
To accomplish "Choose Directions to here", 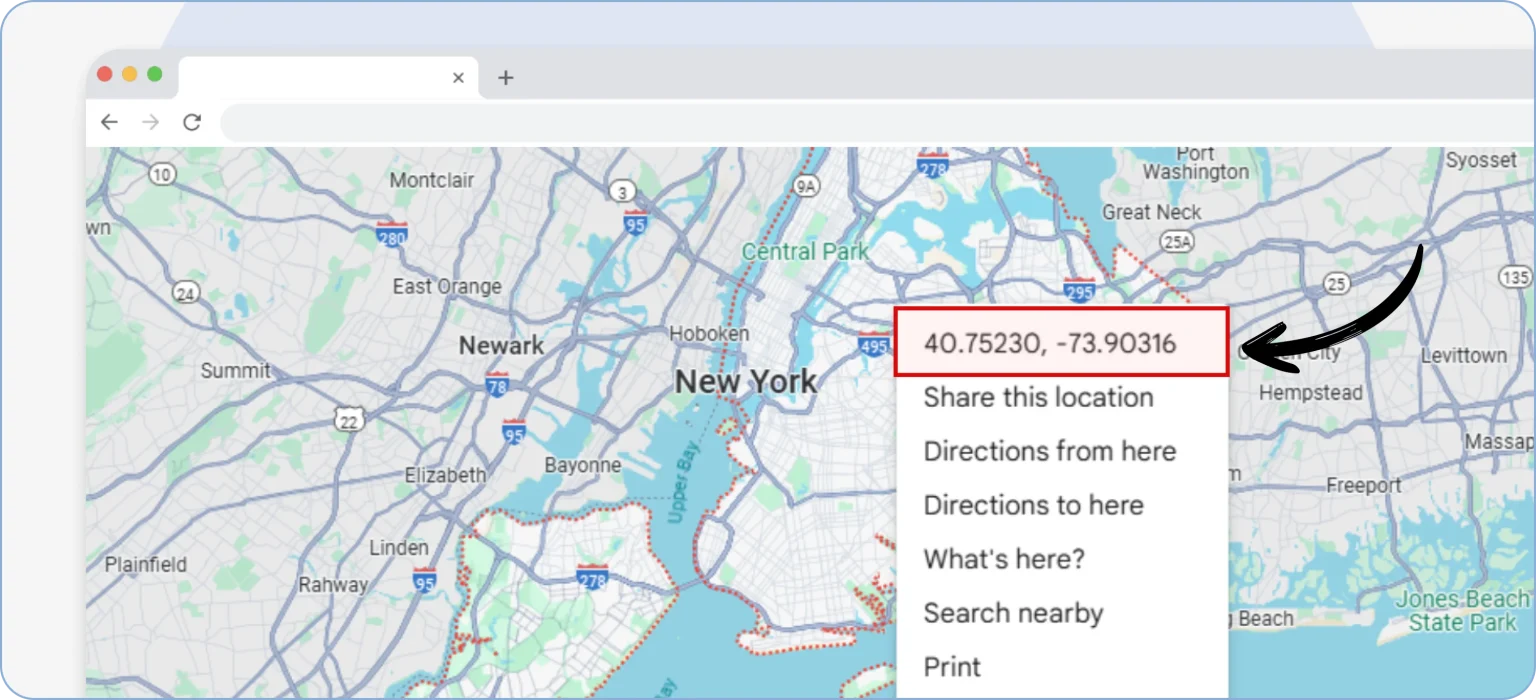I will pyautogui.click(x=1033, y=505).
